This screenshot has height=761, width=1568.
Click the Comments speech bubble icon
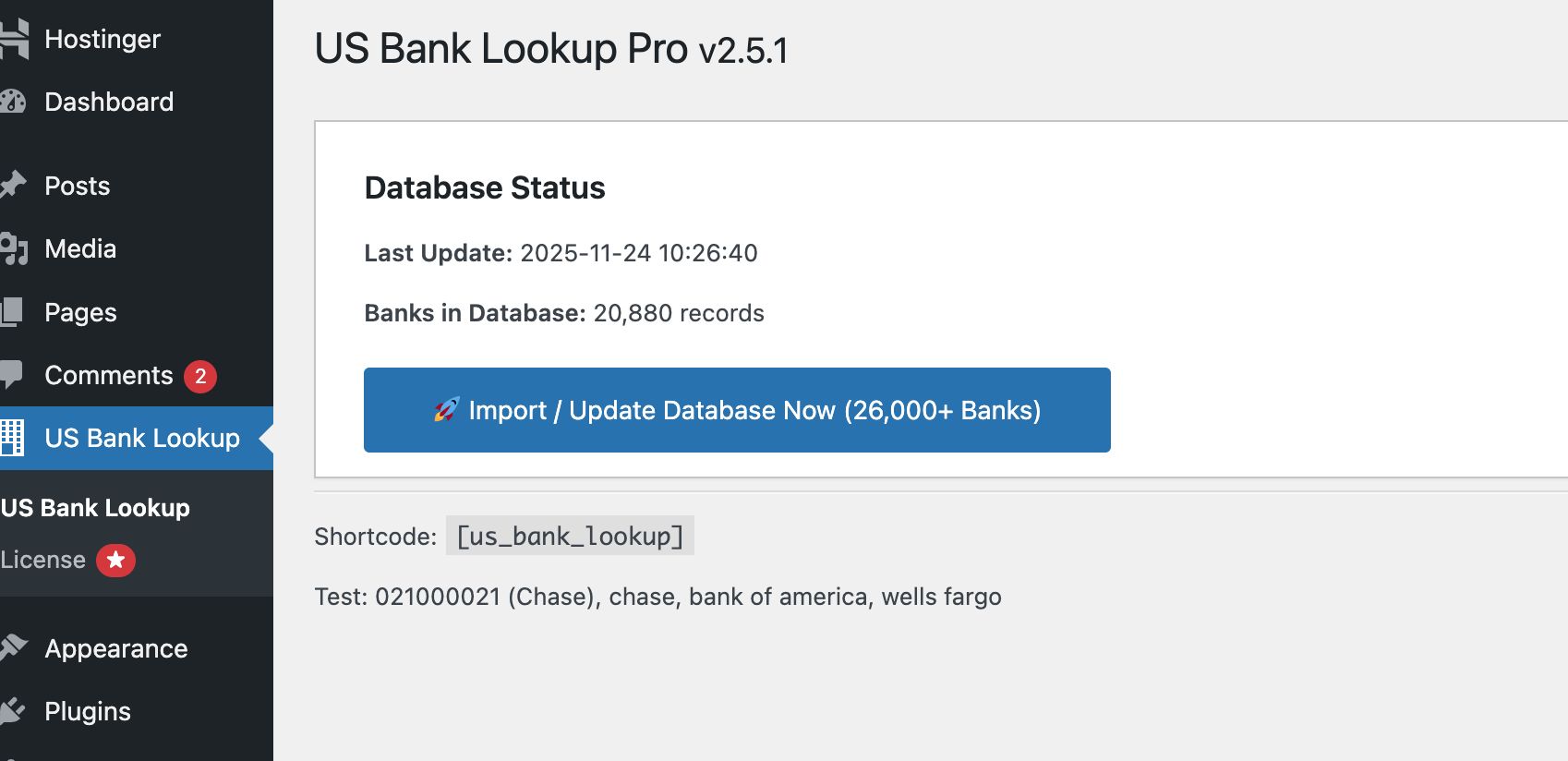coord(12,375)
